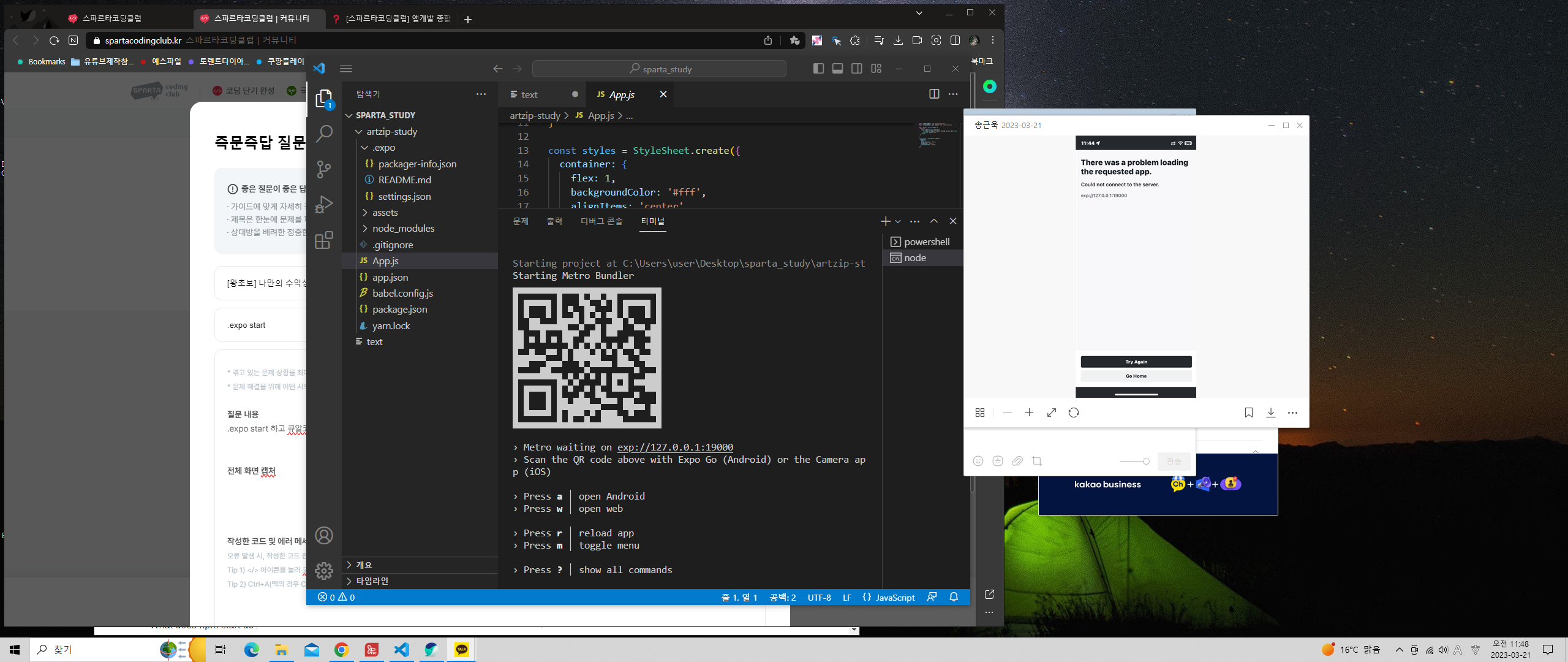Toggle the VS Code secondary side bar
The width and height of the screenshot is (1568, 662).
point(857,69)
